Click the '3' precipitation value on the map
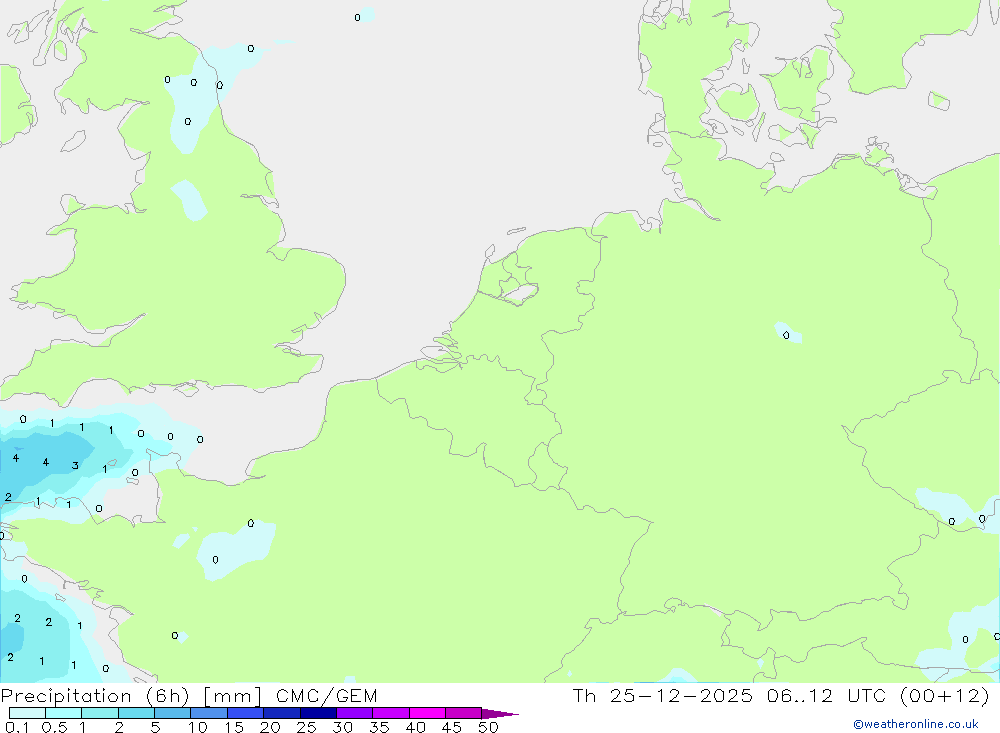Viewport: 1000px width, 733px height. point(75,466)
